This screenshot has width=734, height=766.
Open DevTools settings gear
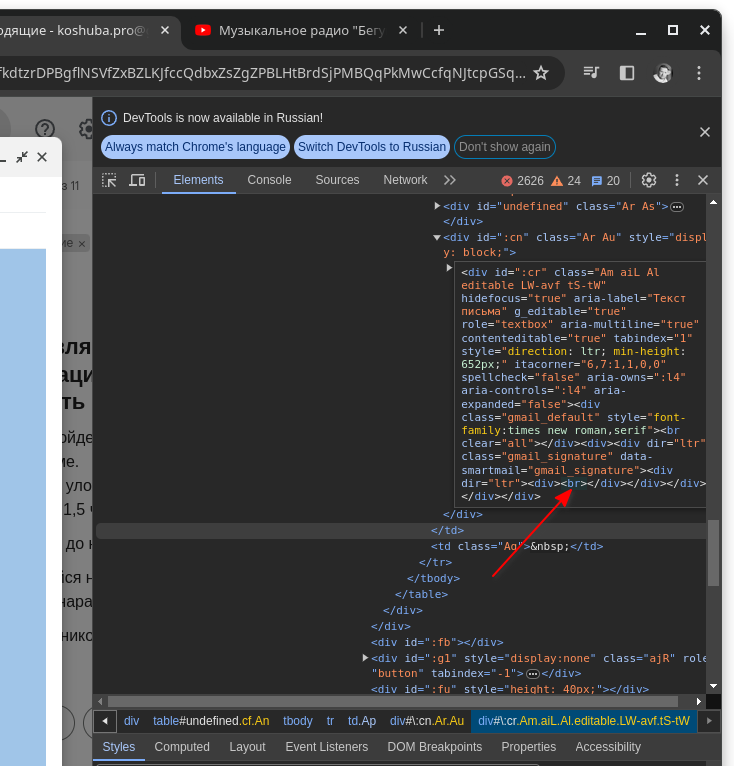pos(649,180)
